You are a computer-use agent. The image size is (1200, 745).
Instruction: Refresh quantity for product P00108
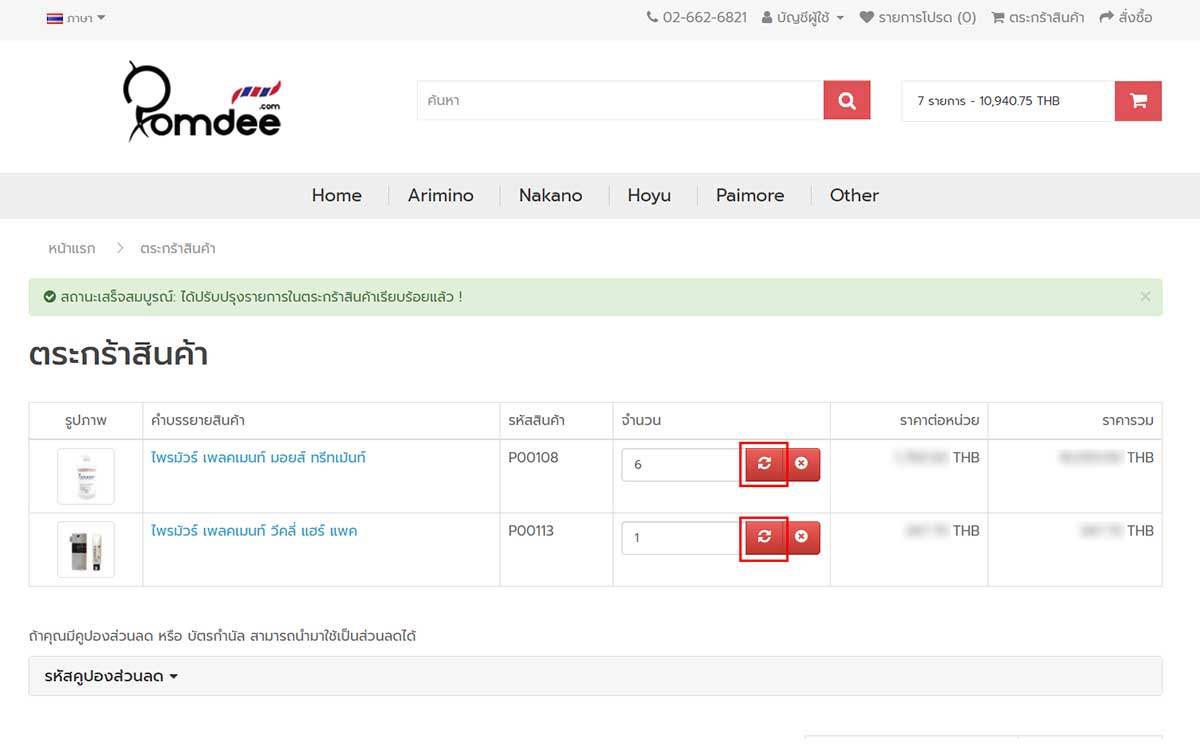[764, 464]
